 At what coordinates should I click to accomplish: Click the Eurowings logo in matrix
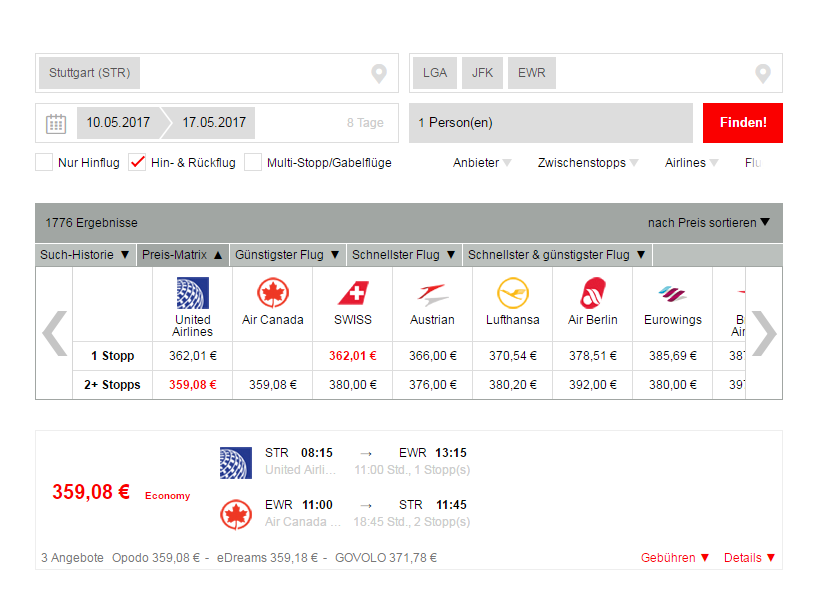coord(673,294)
